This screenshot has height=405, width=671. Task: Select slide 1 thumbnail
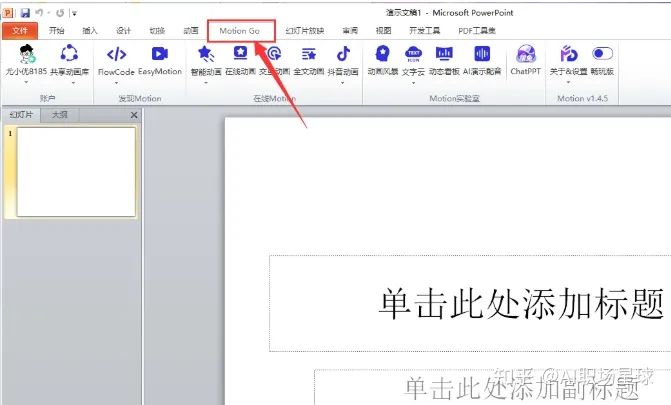(x=76, y=172)
